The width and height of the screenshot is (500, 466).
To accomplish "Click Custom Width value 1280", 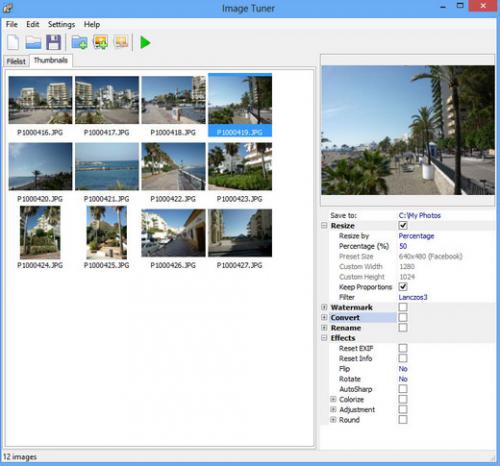I will [407, 266].
